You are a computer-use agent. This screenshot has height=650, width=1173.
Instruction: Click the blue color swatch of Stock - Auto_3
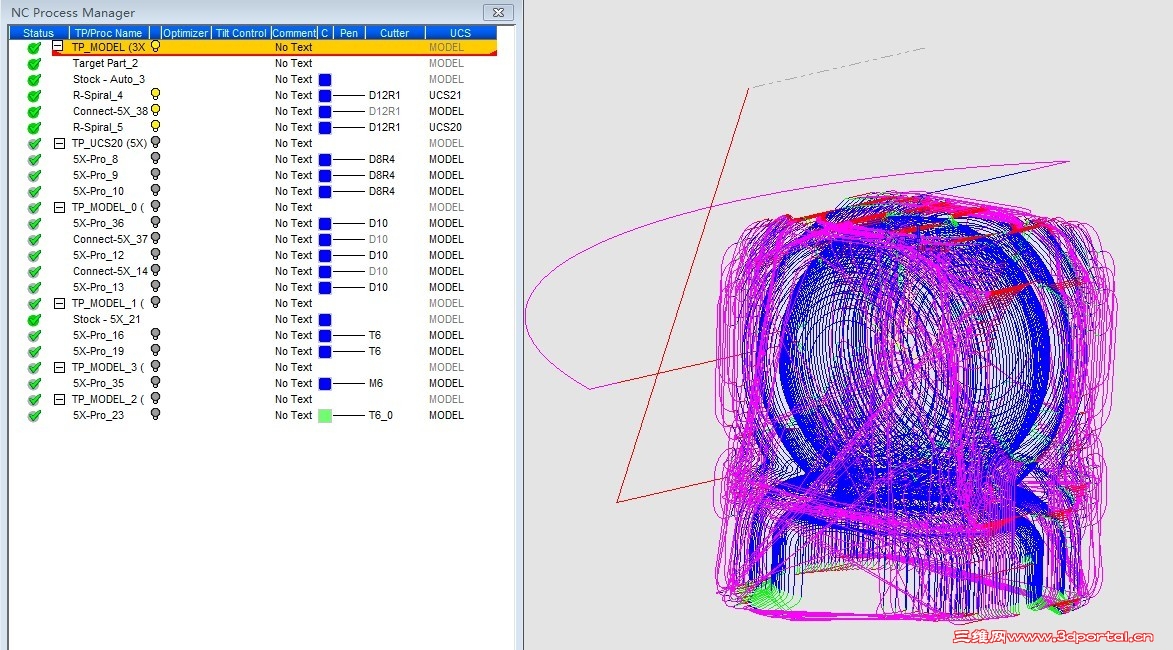325,80
